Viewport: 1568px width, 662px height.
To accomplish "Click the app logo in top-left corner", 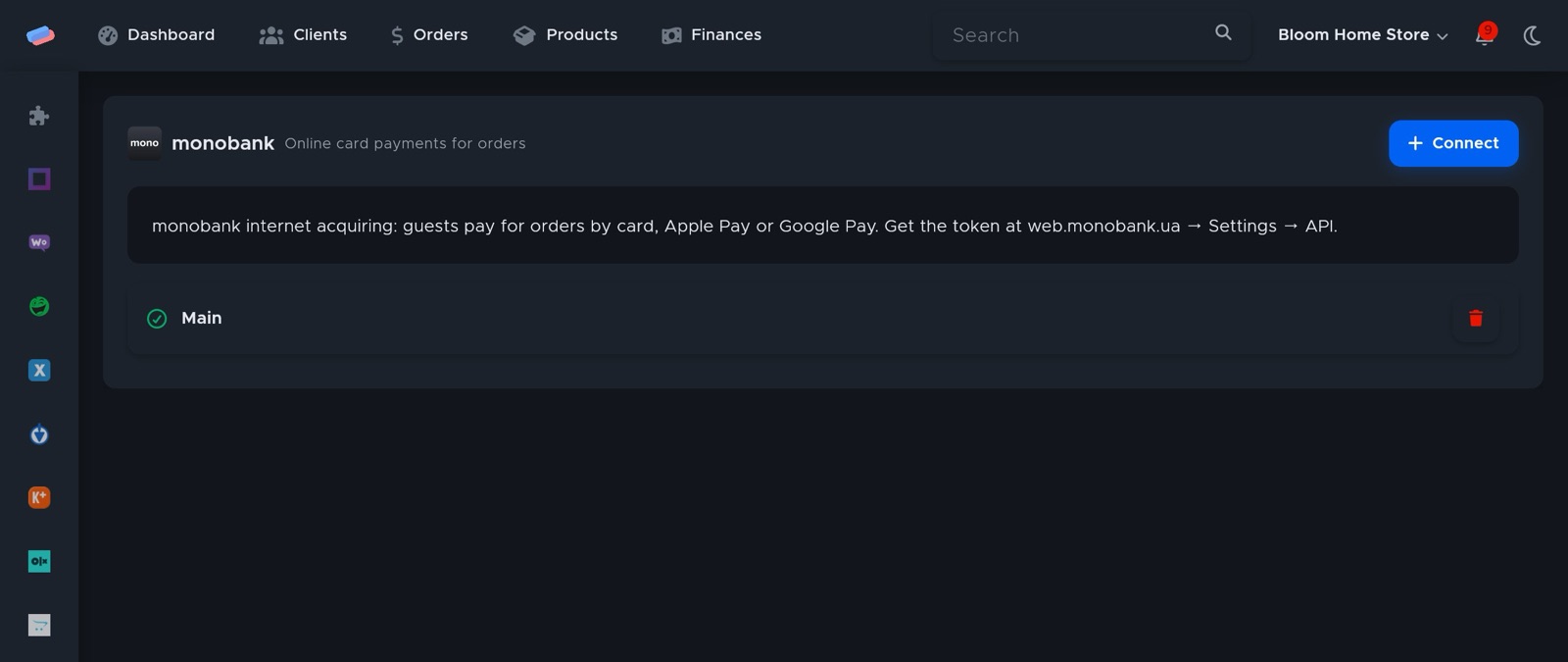I will coord(40,35).
